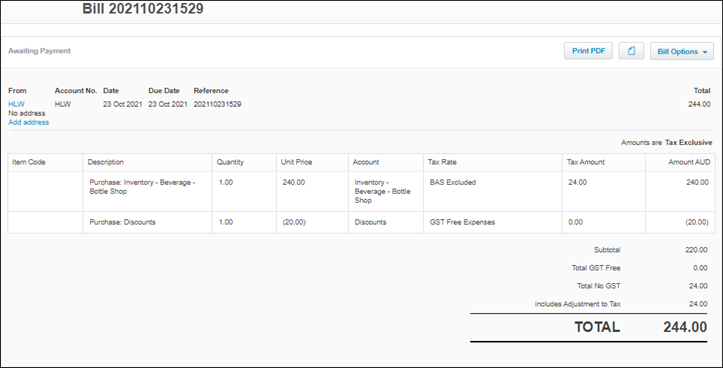Click the Add address link
The width and height of the screenshot is (723, 368).
(29, 122)
